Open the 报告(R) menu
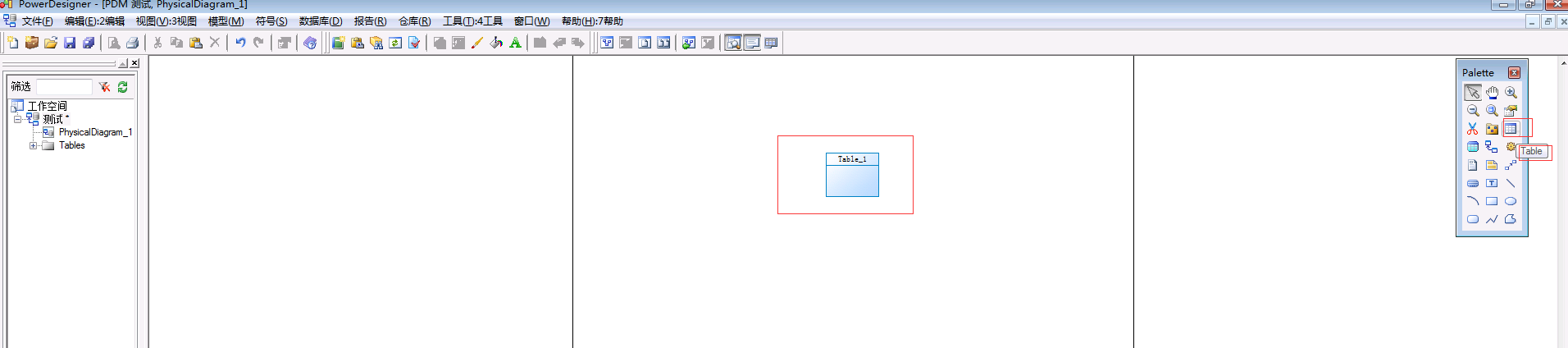 tap(370, 21)
